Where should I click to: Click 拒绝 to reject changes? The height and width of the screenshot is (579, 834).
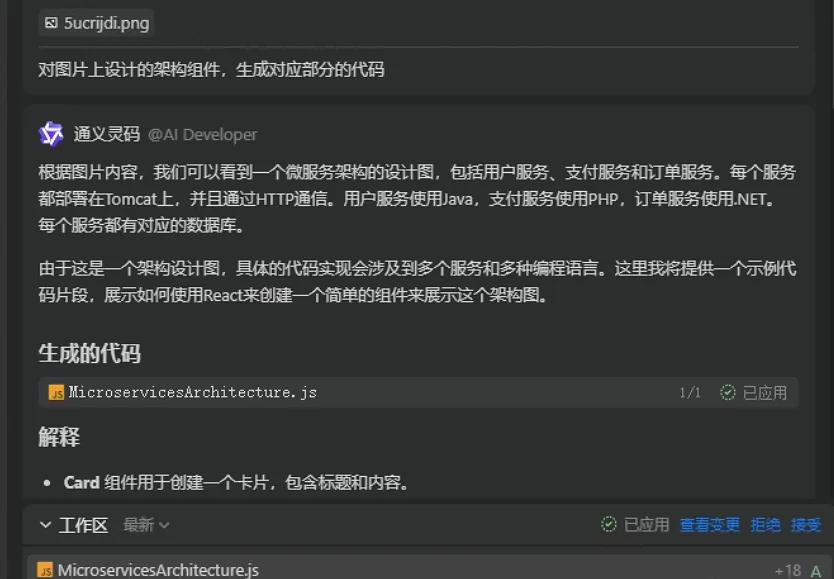click(x=765, y=525)
